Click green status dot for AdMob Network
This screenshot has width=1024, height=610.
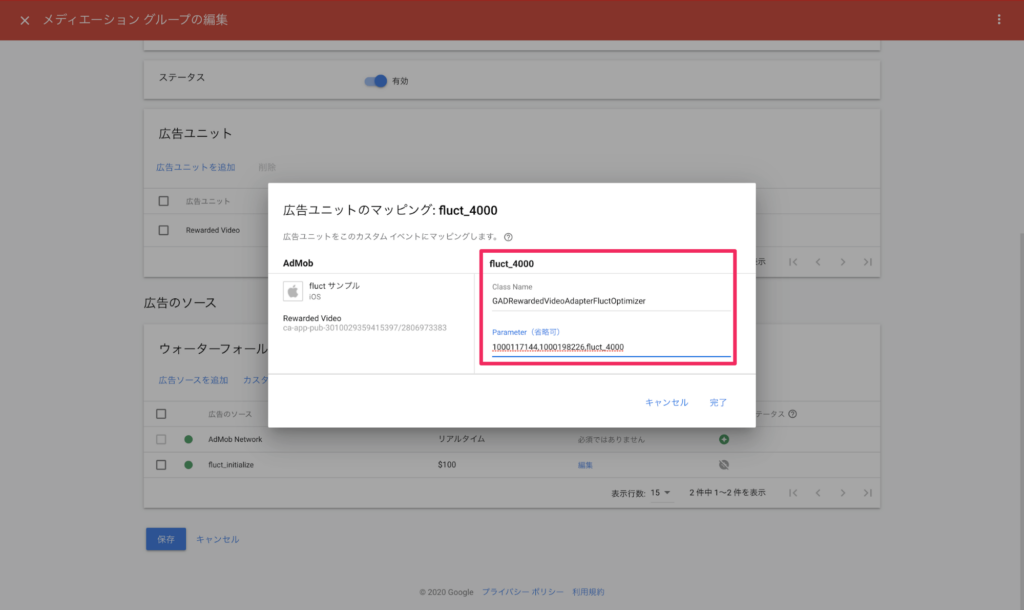[x=188, y=440]
